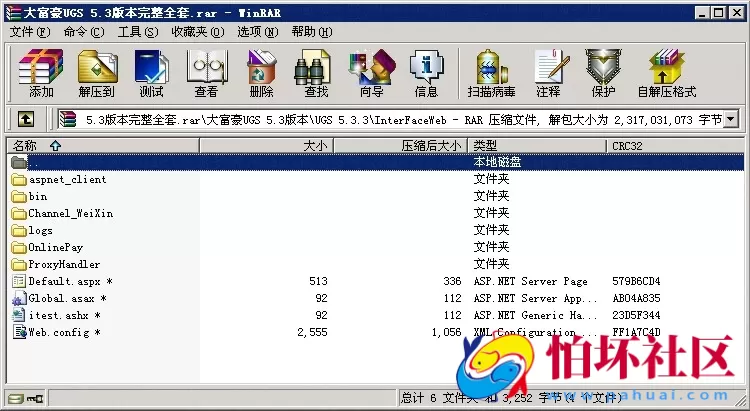Viewport: 750px width, 411px height.
Task: Click the size value 2,555
Action: pyautogui.click(x=312, y=333)
